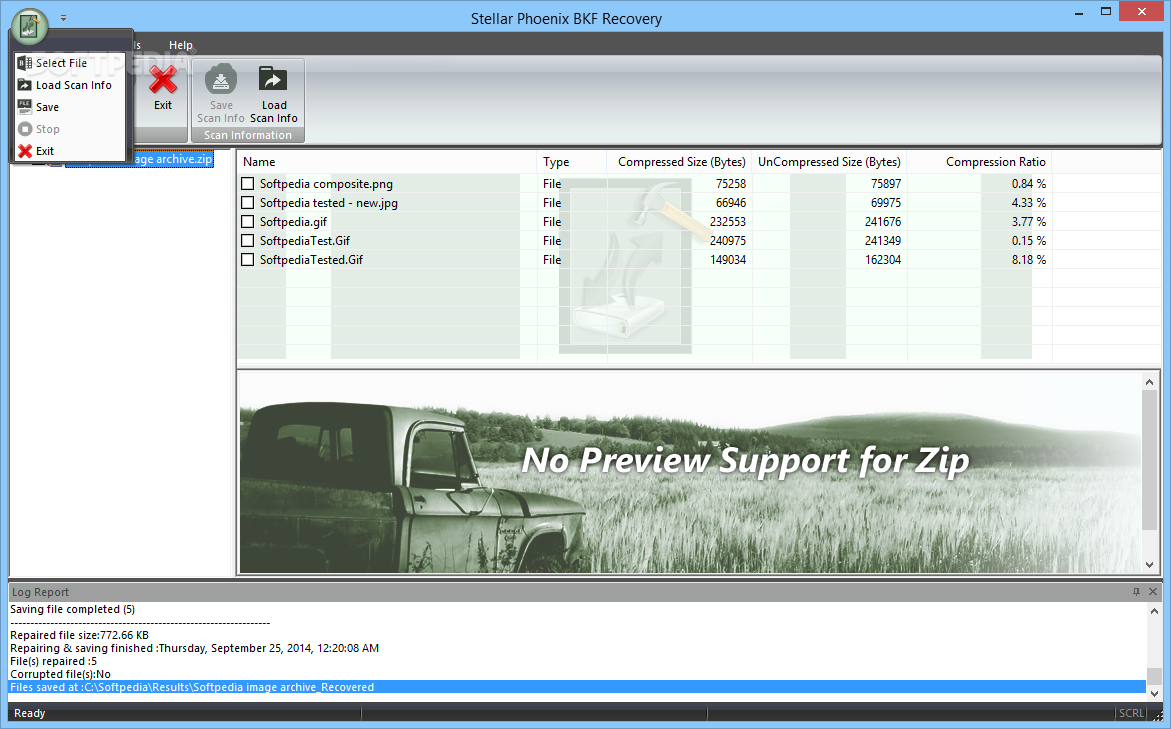Sort by Compressed Size (Bytes) column header

click(x=679, y=162)
